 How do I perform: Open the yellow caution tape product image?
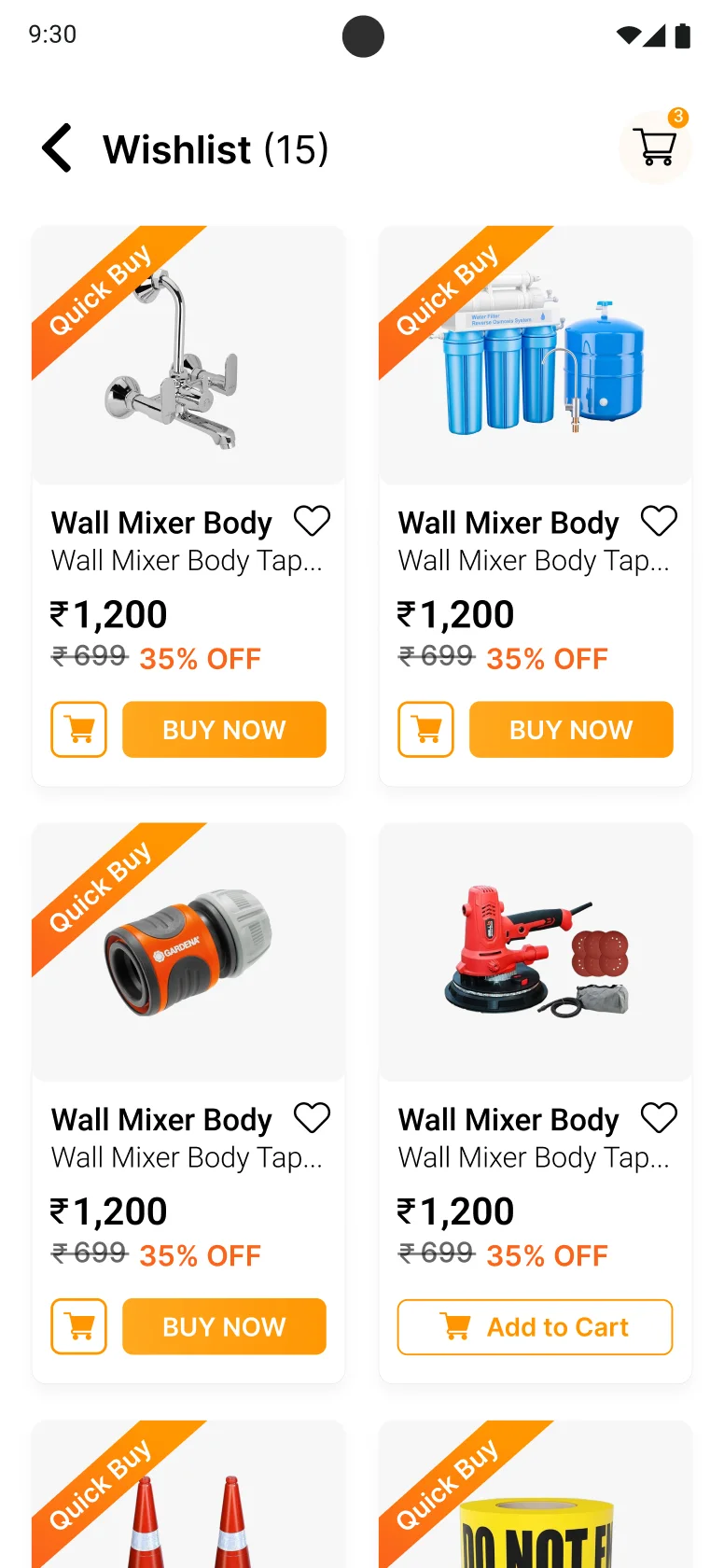pyautogui.click(x=536, y=1494)
